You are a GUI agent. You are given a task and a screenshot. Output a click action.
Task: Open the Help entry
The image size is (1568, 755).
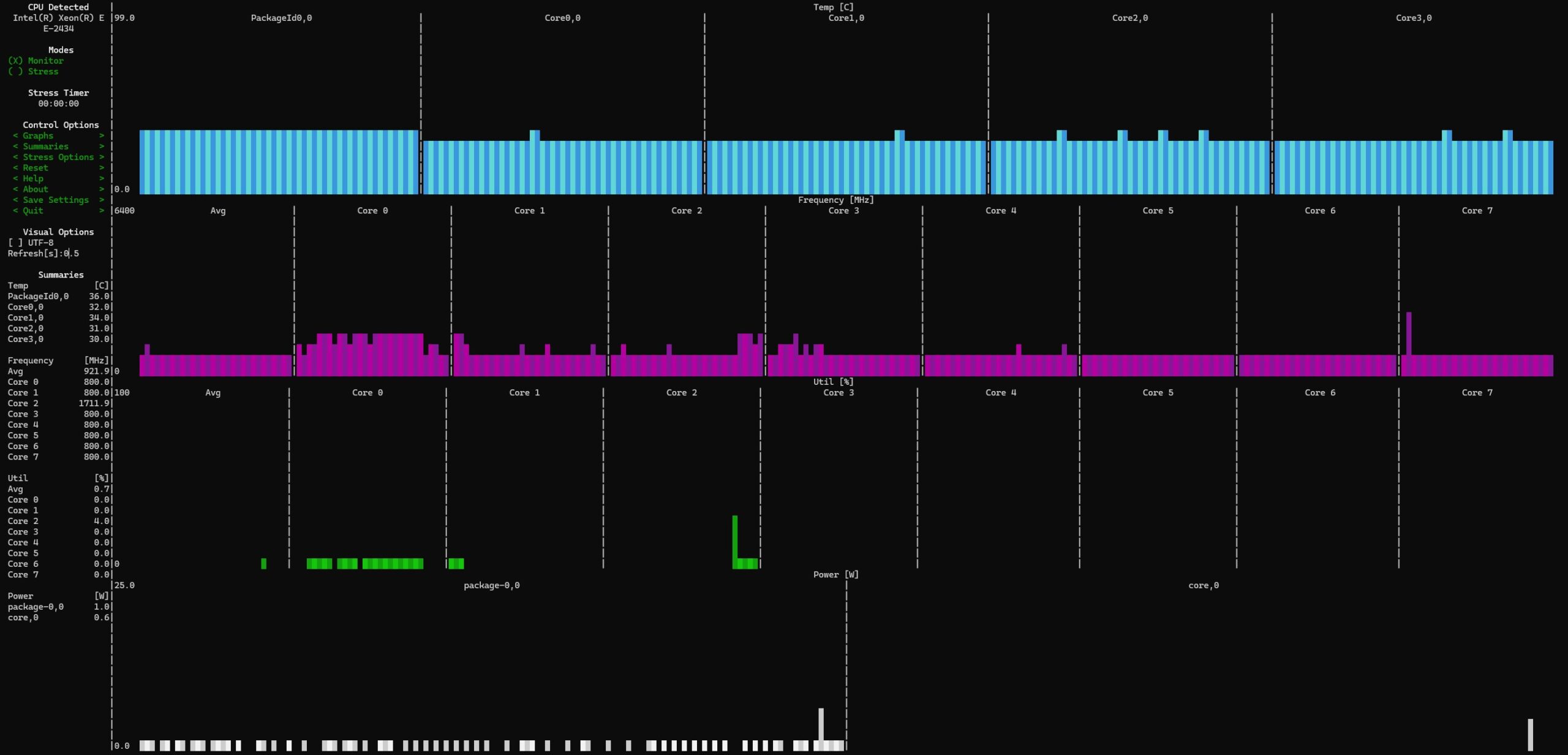pos(33,179)
